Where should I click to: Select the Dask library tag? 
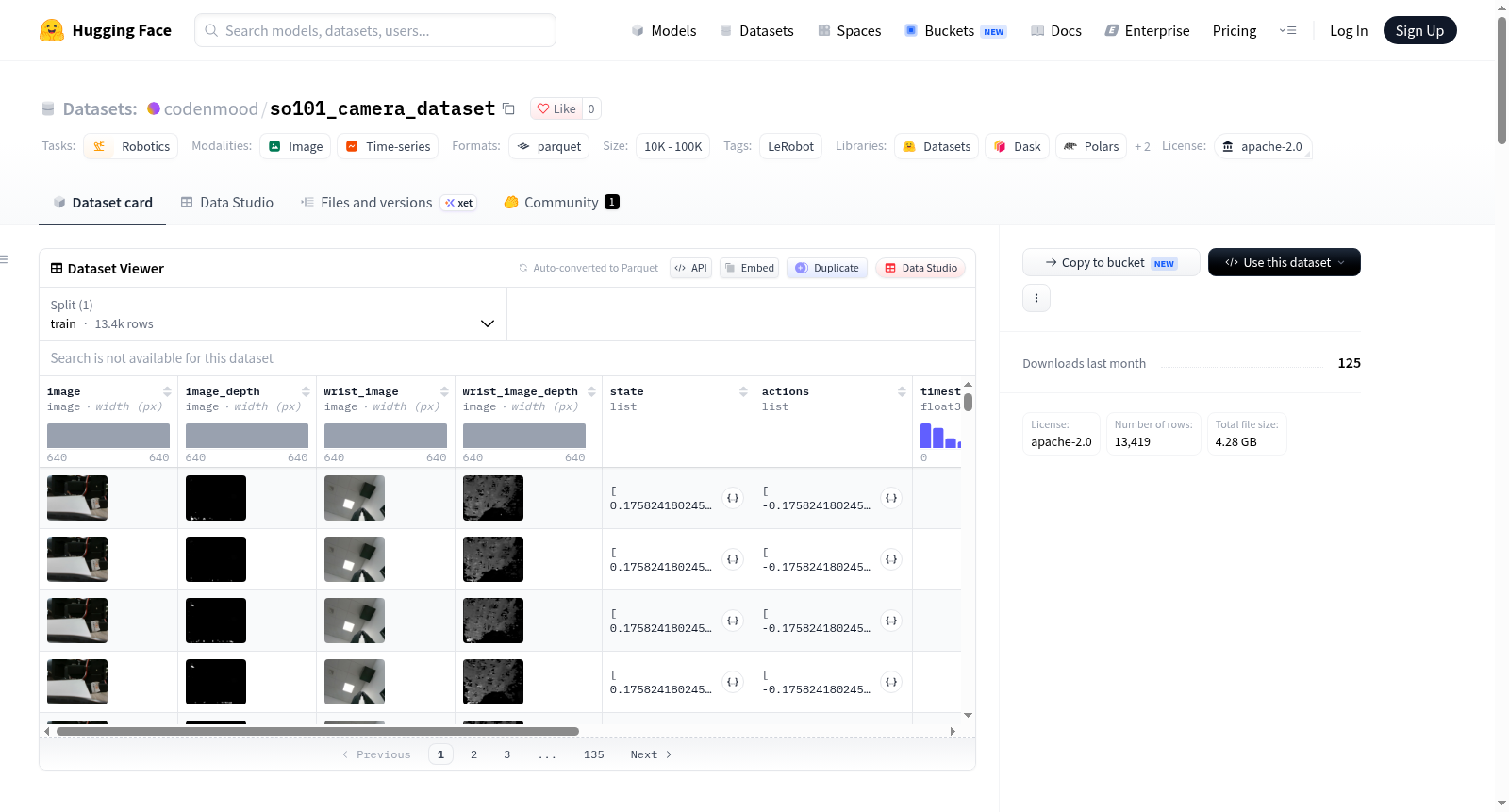coord(1018,146)
